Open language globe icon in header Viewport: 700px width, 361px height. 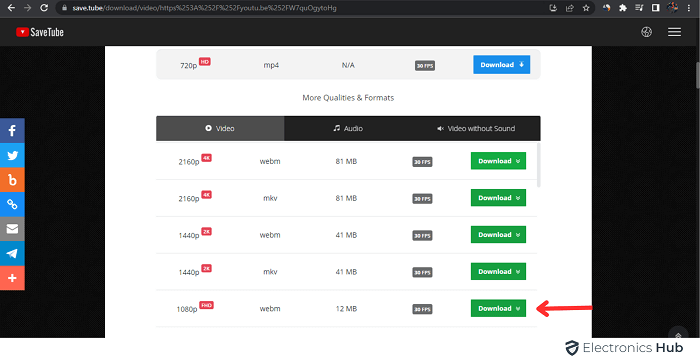point(646,32)
